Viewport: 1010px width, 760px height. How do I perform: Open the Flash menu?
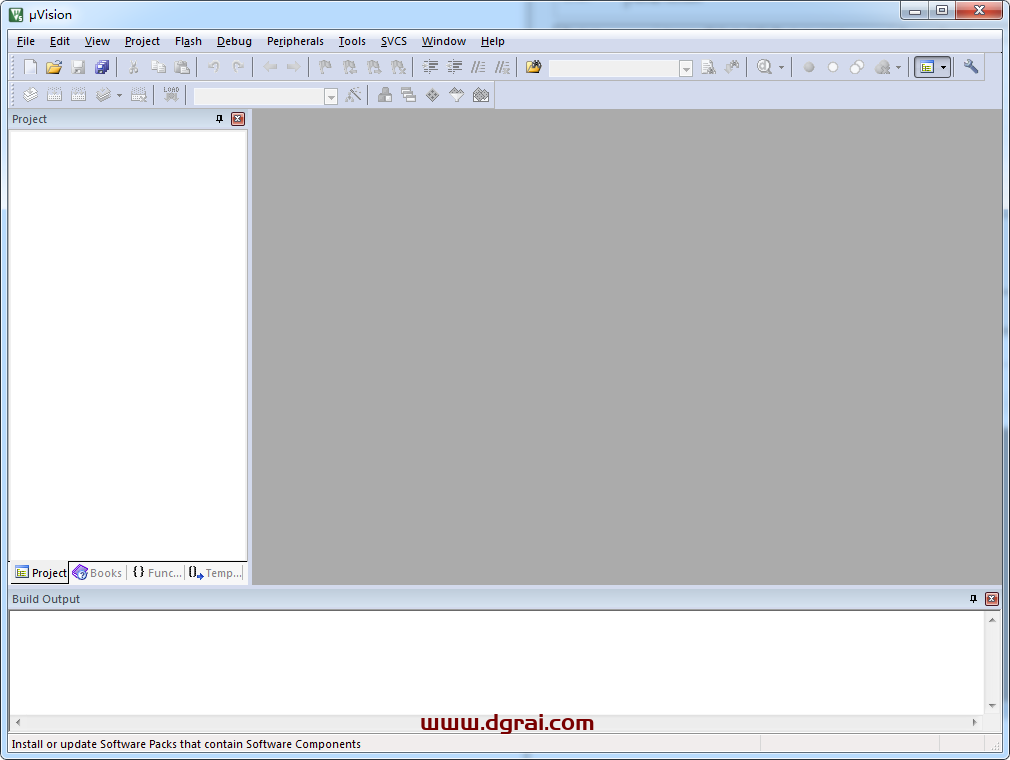pyautogui.click(x=188, y=41)
